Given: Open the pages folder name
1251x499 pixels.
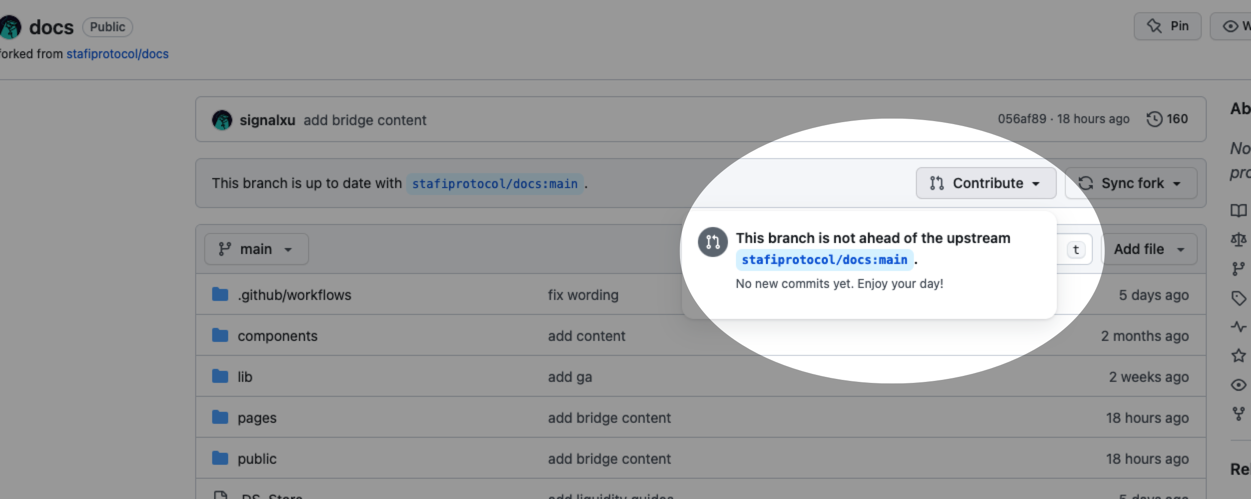Looking at the screenshot, I should pos(257,418).
